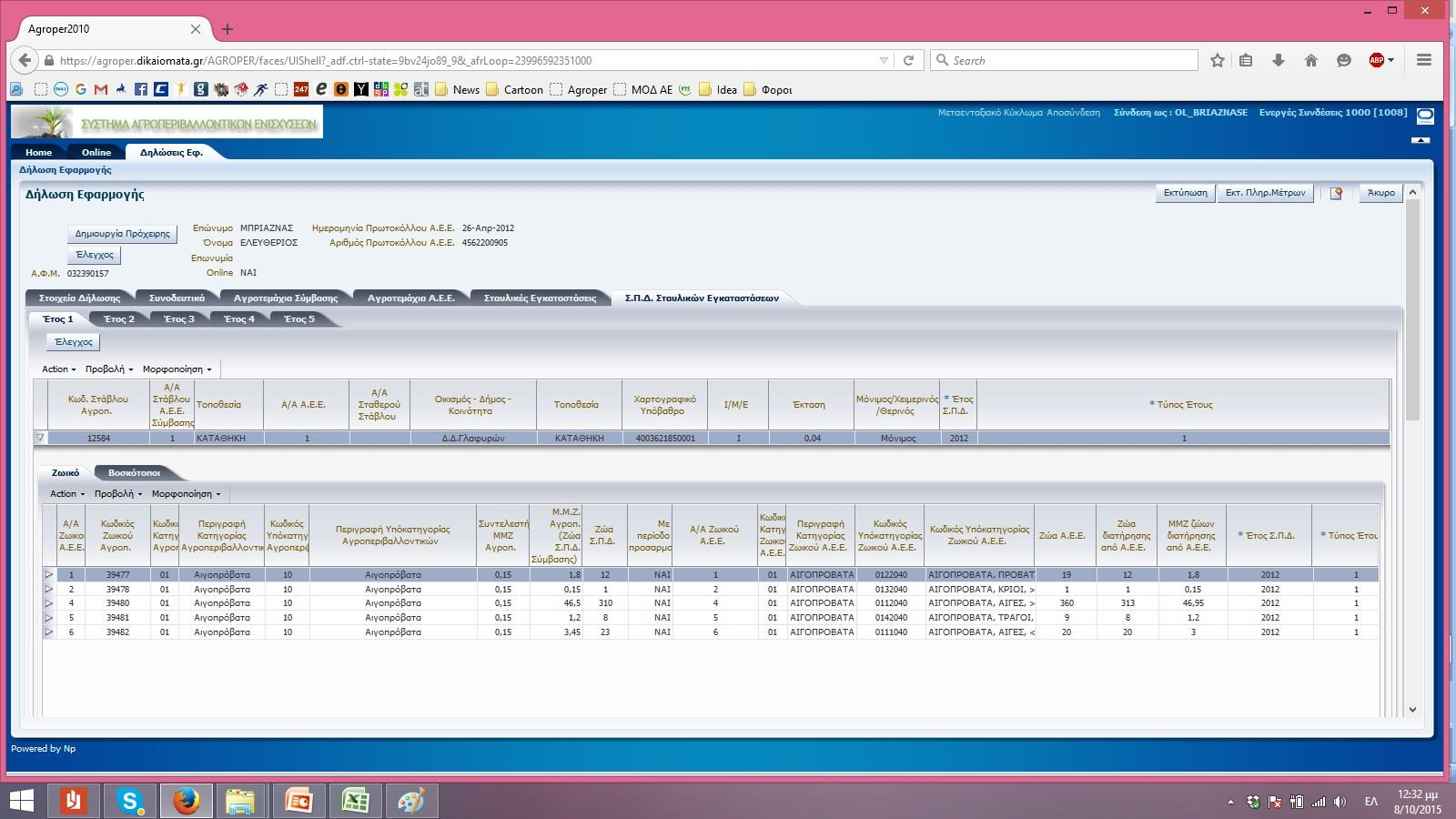1456x819 pixels.
Task: Close the Agroper2010 browser tab
Action: [196, 29]
